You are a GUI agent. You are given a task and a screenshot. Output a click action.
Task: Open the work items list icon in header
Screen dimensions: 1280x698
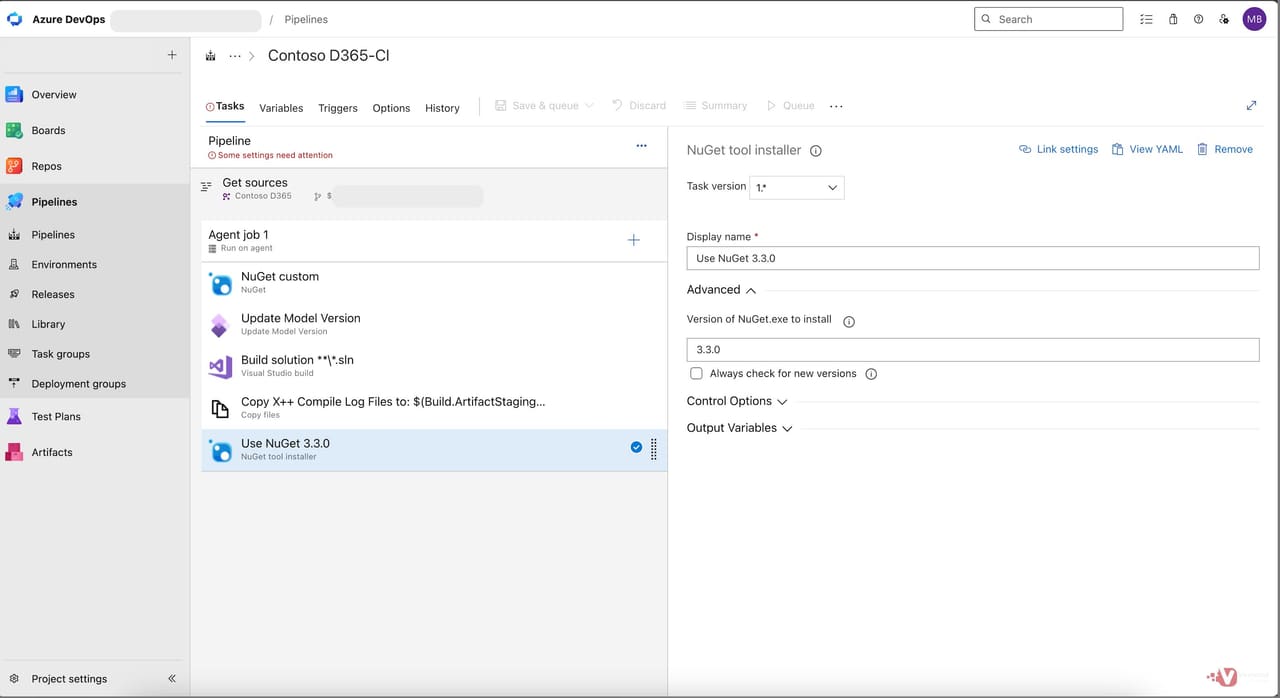1146,19
